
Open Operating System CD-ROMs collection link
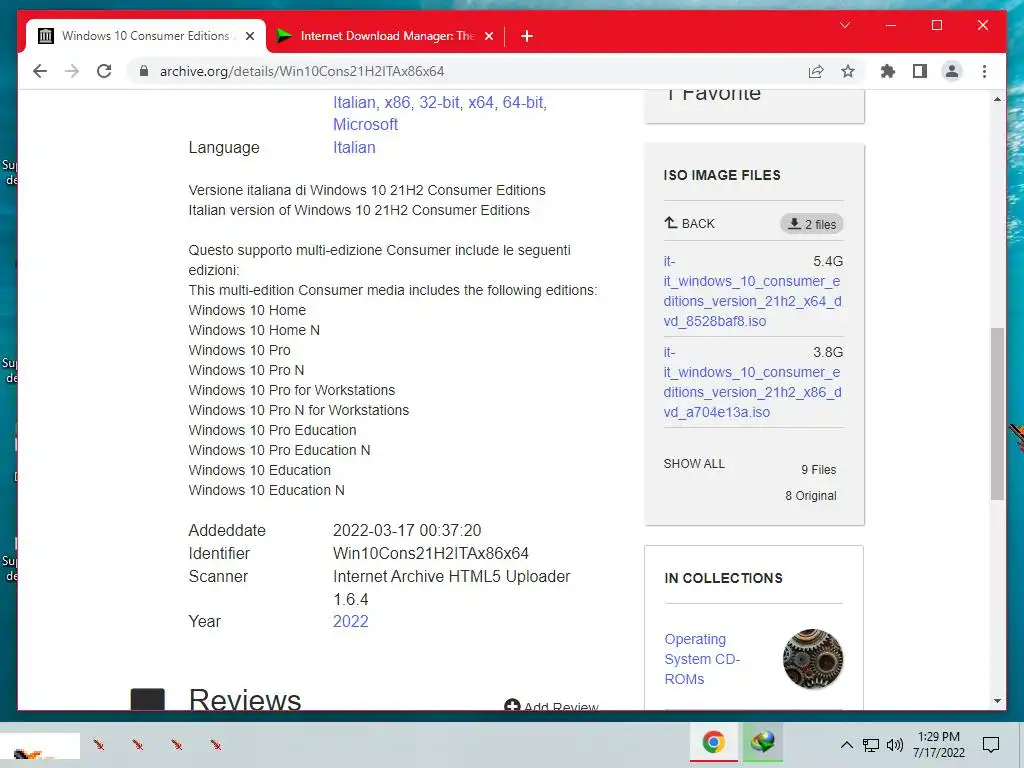click(x=702, y=659)
